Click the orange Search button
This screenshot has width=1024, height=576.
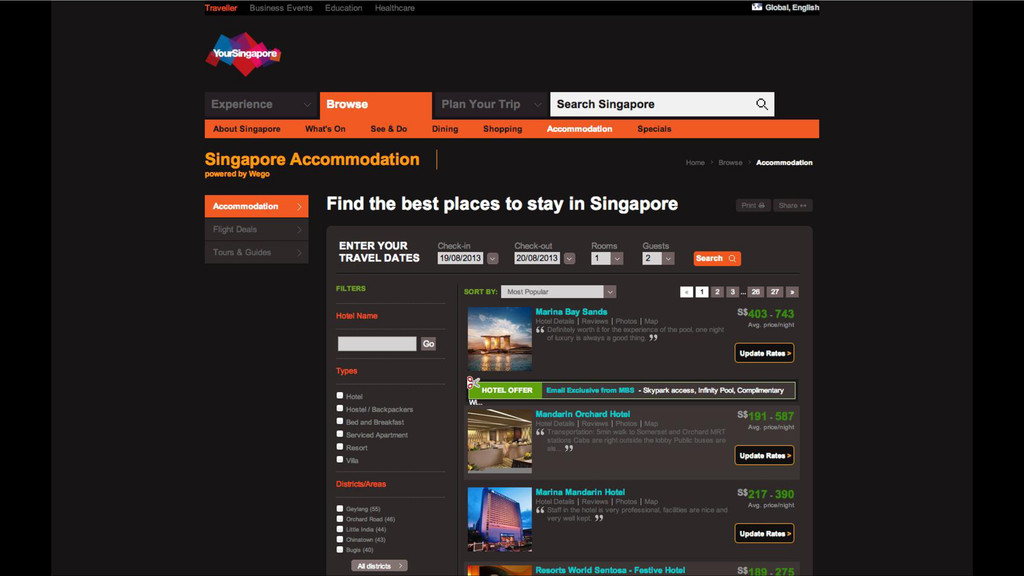(x=716, y=259)
